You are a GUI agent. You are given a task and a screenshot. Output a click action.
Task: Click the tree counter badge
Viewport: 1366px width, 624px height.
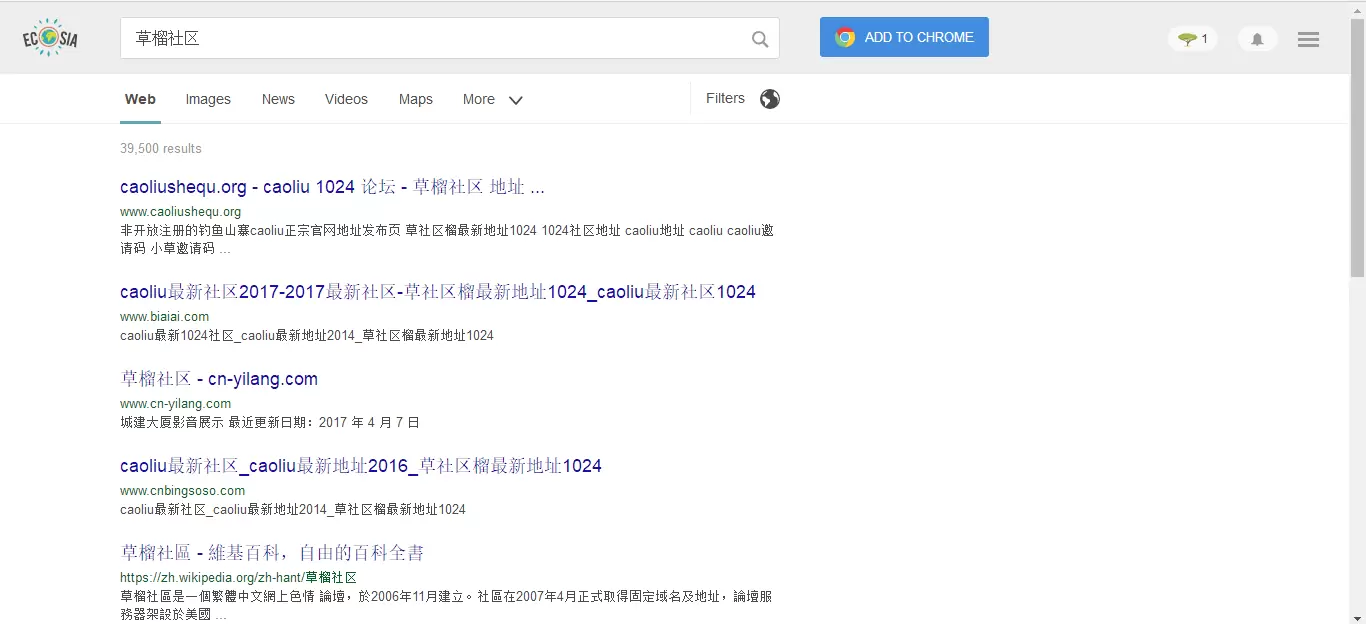1192,39
